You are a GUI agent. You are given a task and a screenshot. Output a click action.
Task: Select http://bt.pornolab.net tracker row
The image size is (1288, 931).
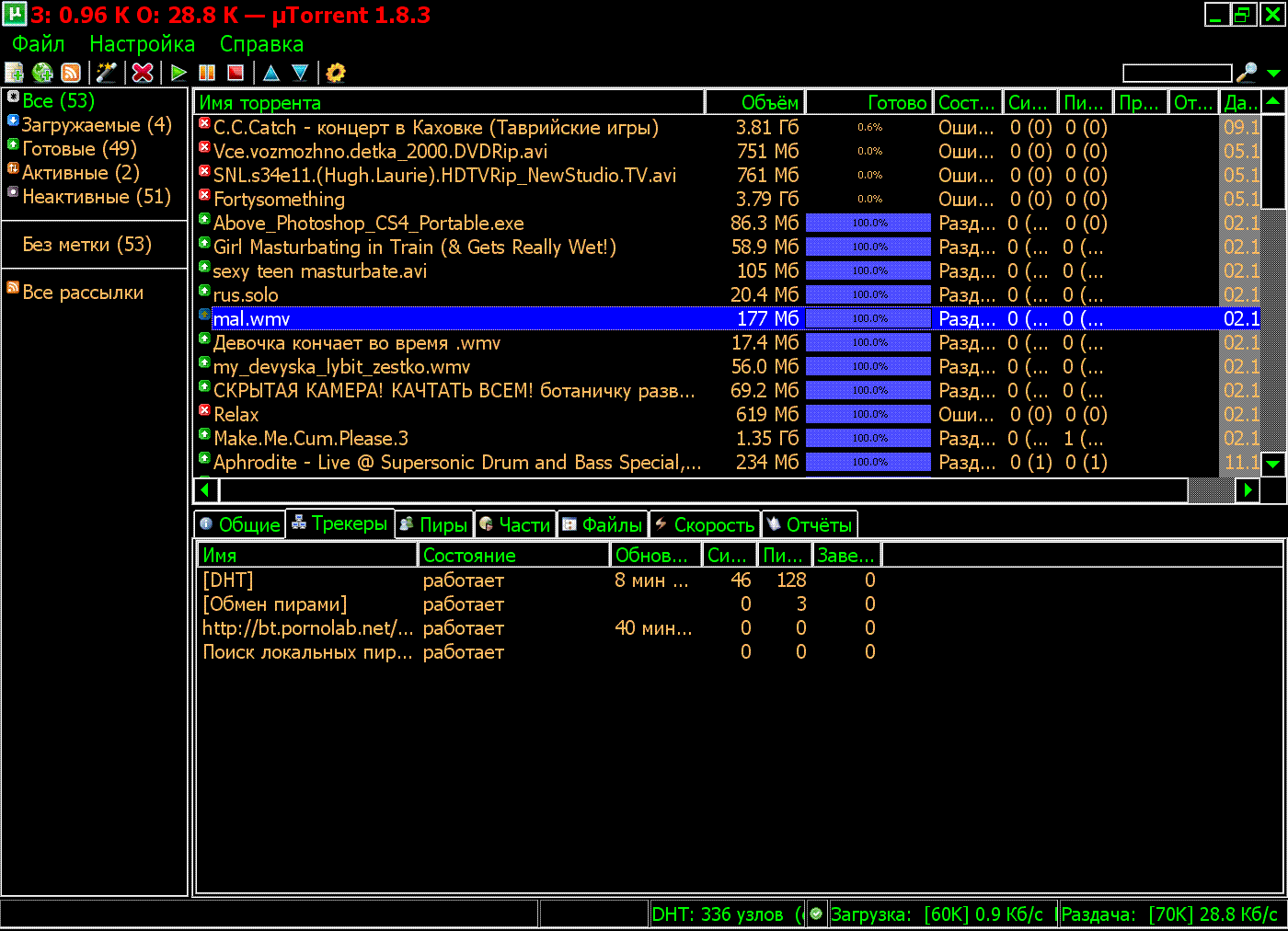coord(541,628)
